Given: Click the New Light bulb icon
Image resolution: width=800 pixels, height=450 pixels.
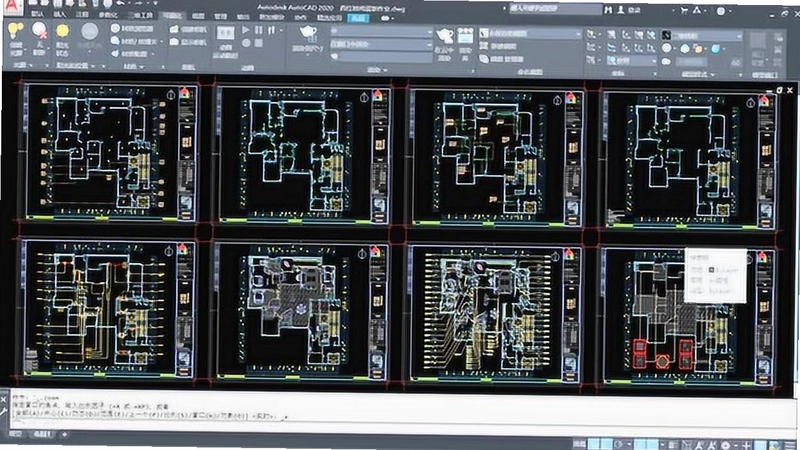Looking at the screenshot, I should 15,32.
